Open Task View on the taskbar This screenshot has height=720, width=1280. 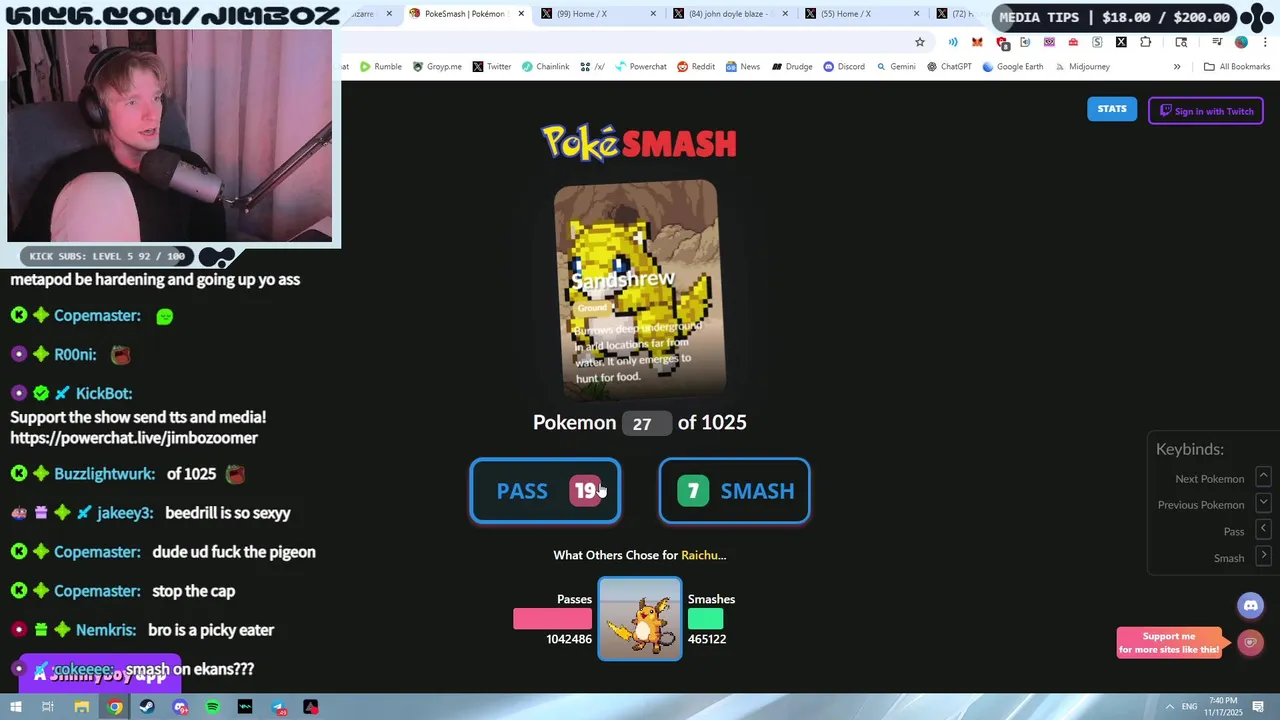click(x=48, y=707)
